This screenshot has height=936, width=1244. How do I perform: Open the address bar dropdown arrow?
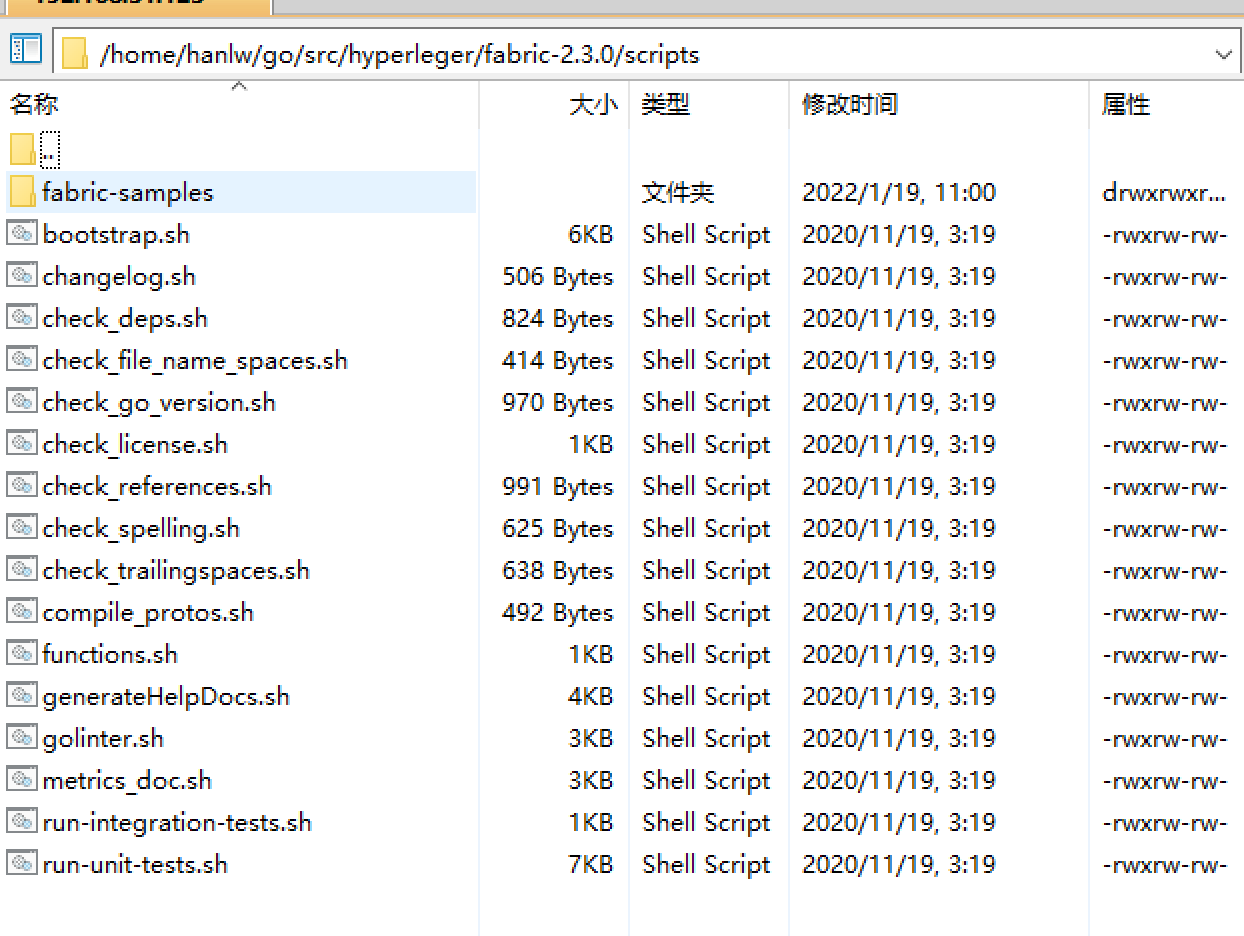click(1224, 53)
